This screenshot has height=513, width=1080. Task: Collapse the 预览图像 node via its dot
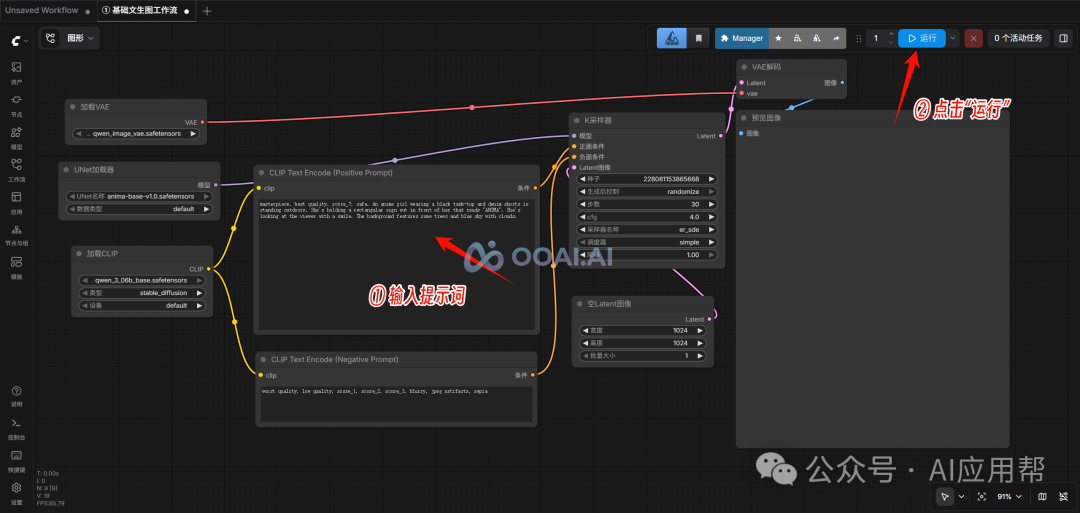[x=744, y=118]
